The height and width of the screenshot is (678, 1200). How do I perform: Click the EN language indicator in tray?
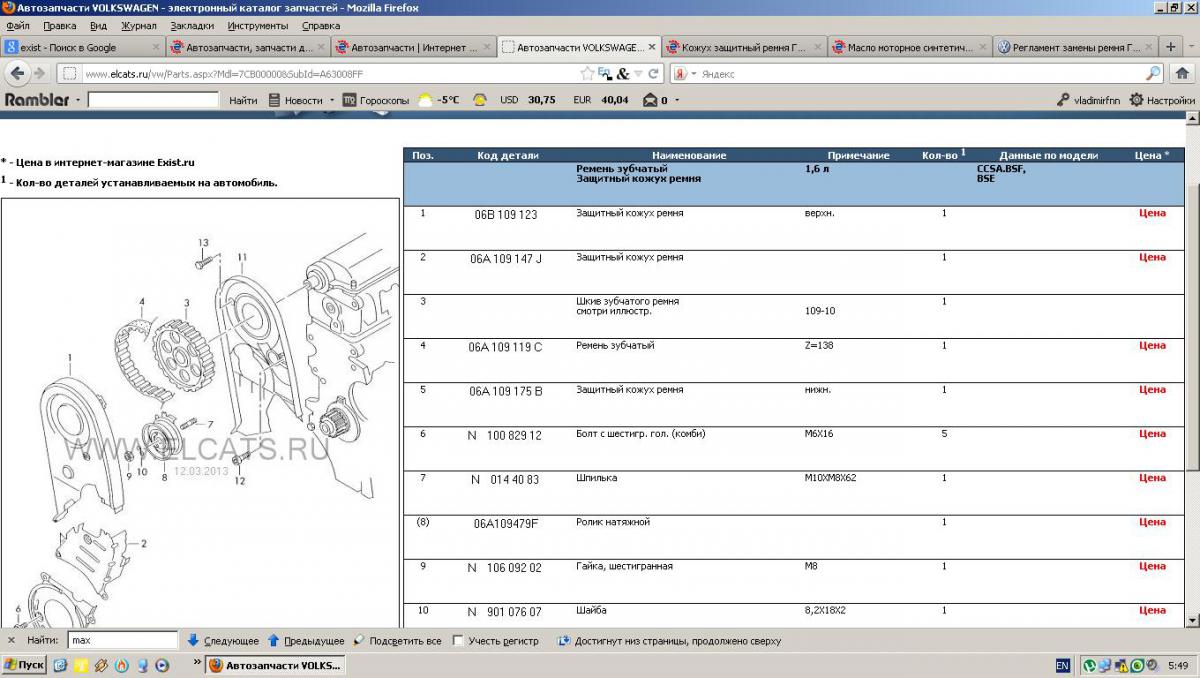pyautogui.click(x=1062, y=665)
